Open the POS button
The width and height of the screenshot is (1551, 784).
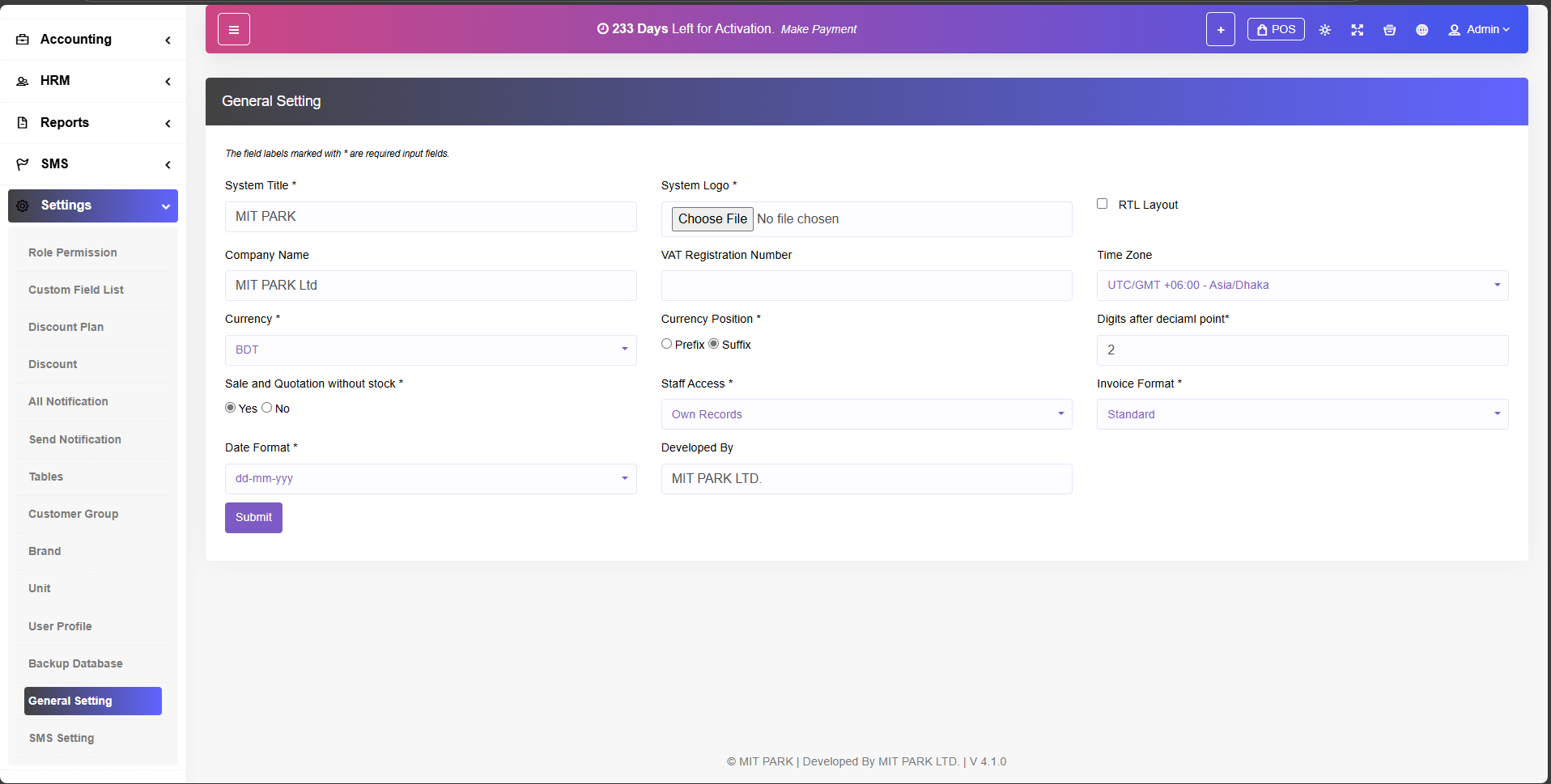[1275, 30]
